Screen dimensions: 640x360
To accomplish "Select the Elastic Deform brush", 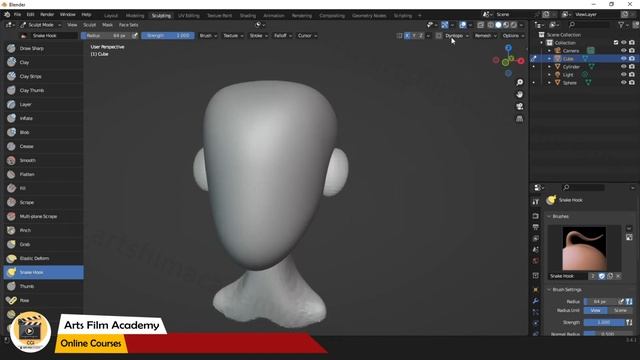I will point(43,258).
